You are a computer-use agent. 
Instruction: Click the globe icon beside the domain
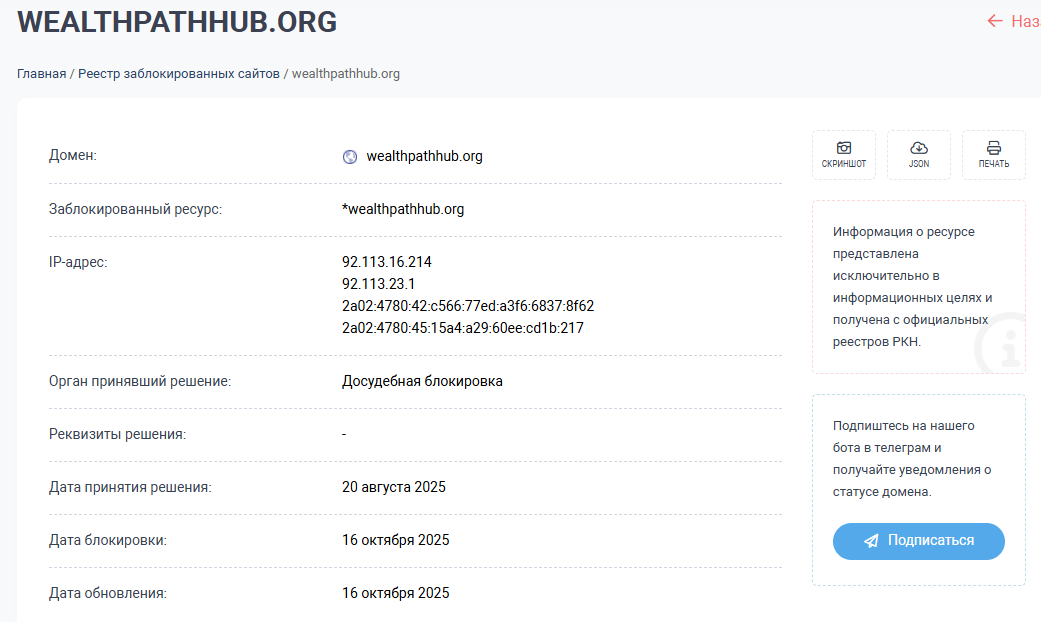[350, 157]
